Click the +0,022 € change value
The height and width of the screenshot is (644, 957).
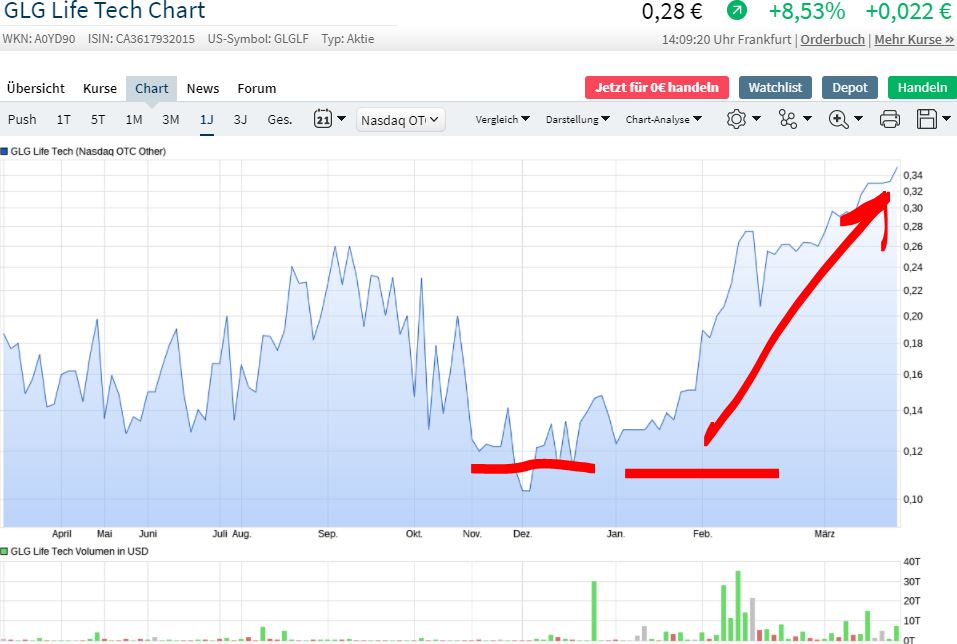tap(908, 11)
